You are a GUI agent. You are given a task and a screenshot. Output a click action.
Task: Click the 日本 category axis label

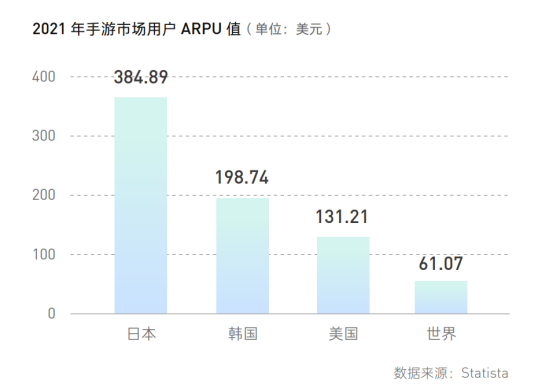pyautogui.click(x=141, y=334)
